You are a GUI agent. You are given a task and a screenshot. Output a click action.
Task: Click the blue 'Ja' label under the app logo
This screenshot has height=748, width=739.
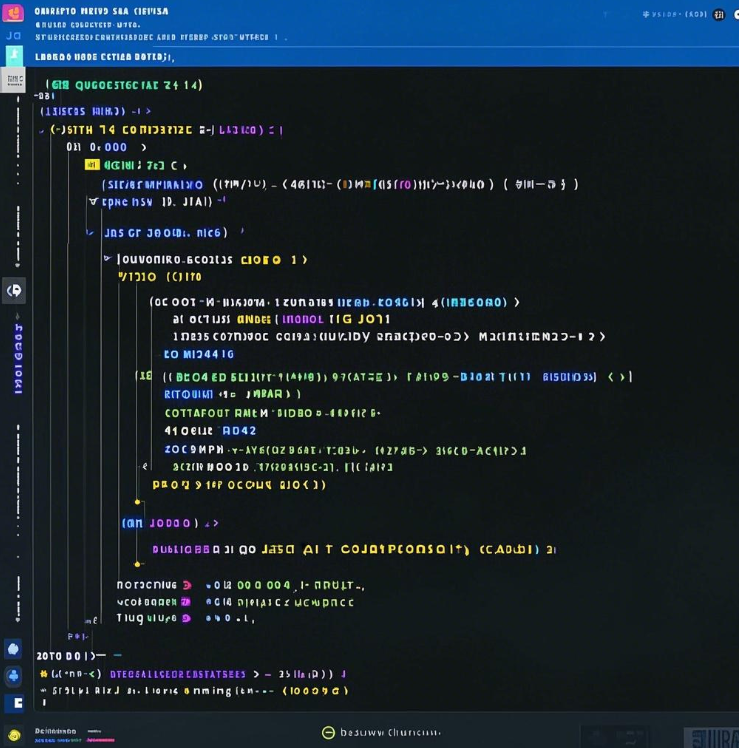13,35
